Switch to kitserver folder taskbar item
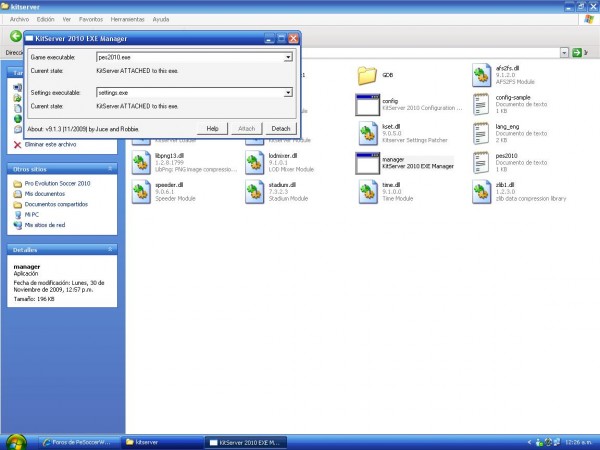Viewport: 600px width, 450px height. click(162, 442)
